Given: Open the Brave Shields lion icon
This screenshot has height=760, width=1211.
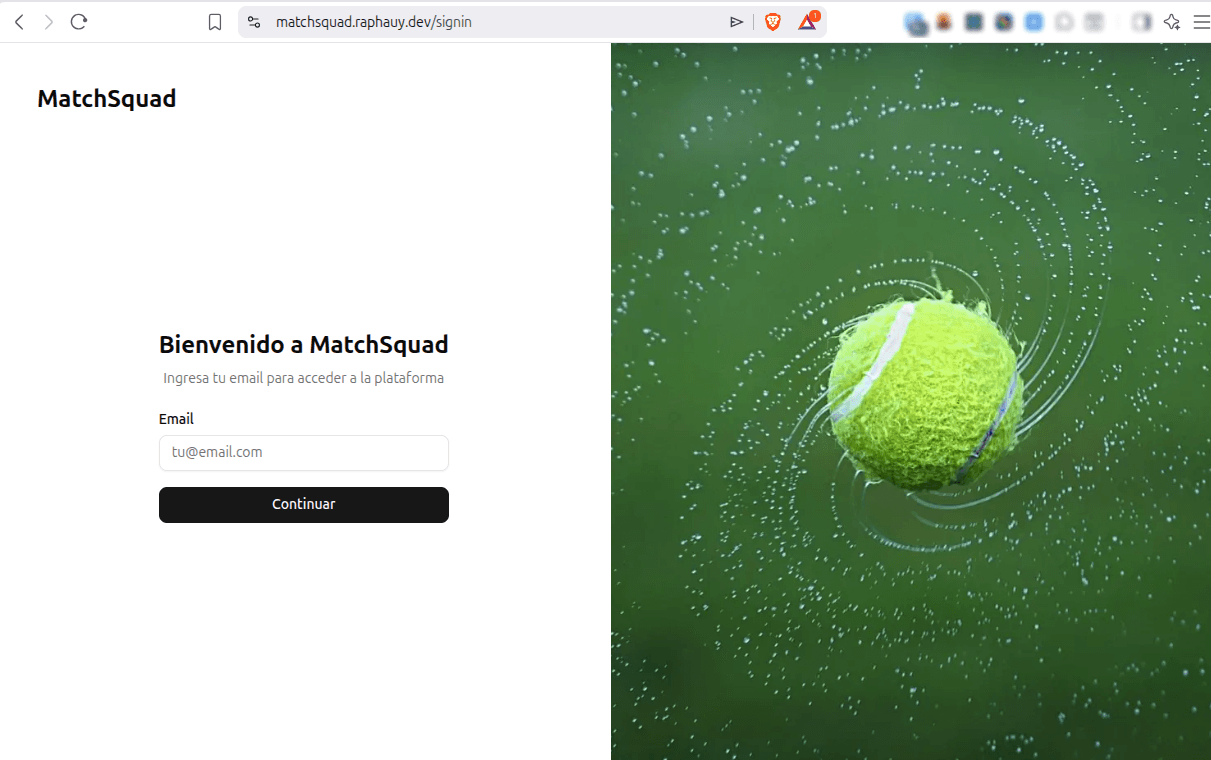Looking at the screenshot, I should pos(772,22).
